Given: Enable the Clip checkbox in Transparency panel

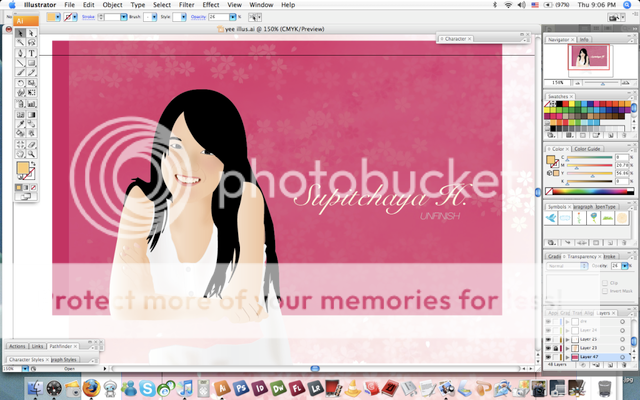Looking at the screenshot, I should pyautogui.click(x=605, y=282).
